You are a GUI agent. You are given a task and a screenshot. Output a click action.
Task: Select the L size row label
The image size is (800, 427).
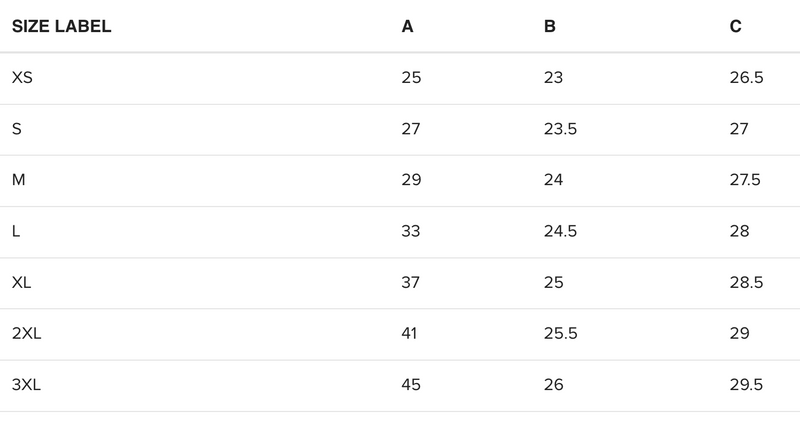pos(16,232)
